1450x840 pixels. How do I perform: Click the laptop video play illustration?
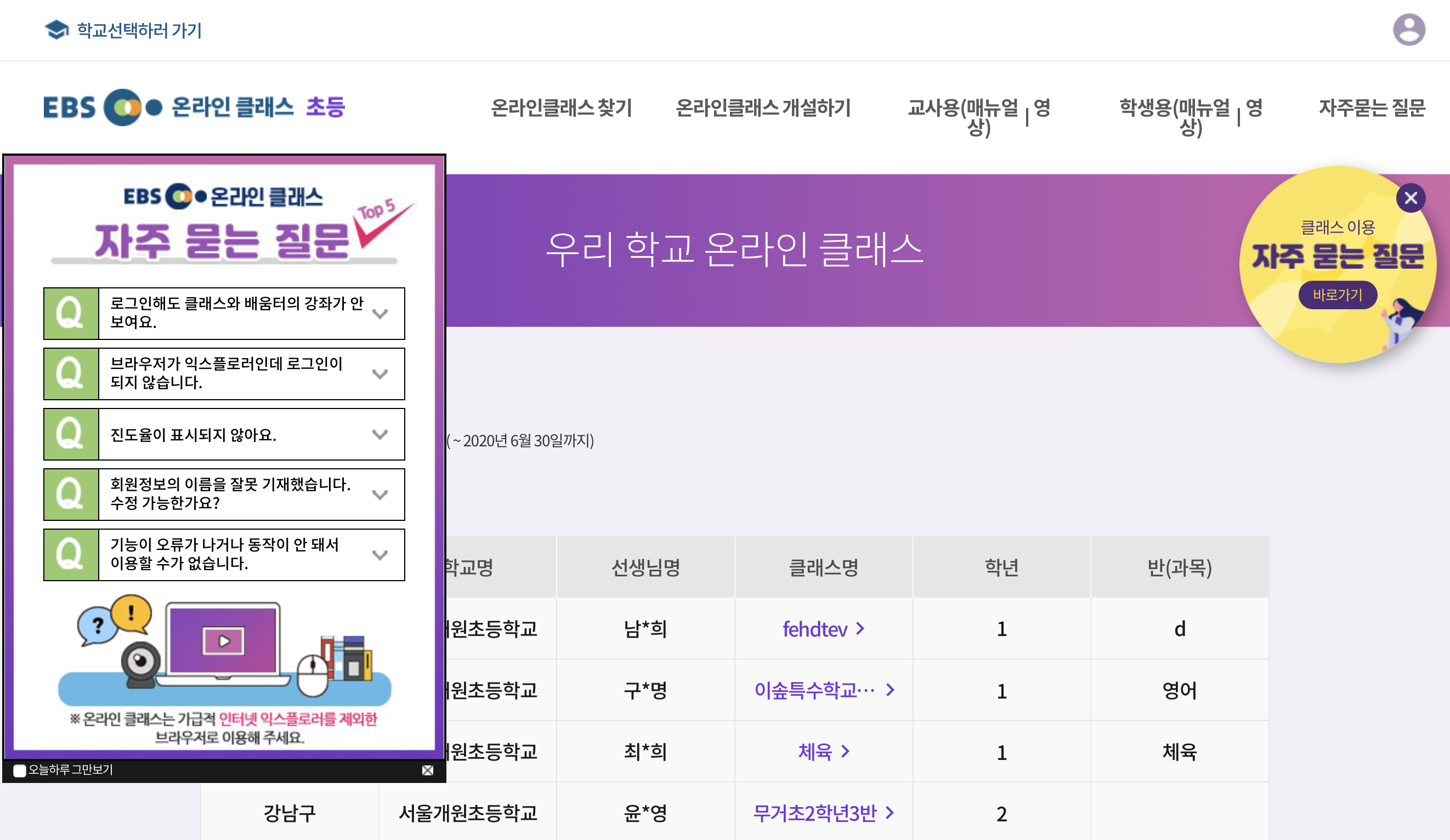point(223,642)
